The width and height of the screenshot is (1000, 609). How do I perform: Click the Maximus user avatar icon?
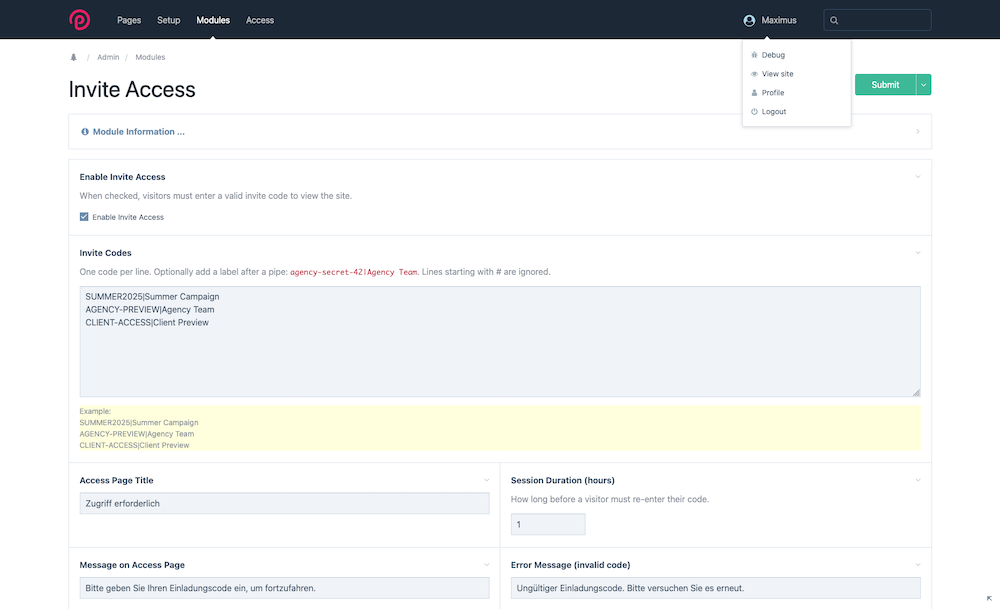tap(749, 20)
